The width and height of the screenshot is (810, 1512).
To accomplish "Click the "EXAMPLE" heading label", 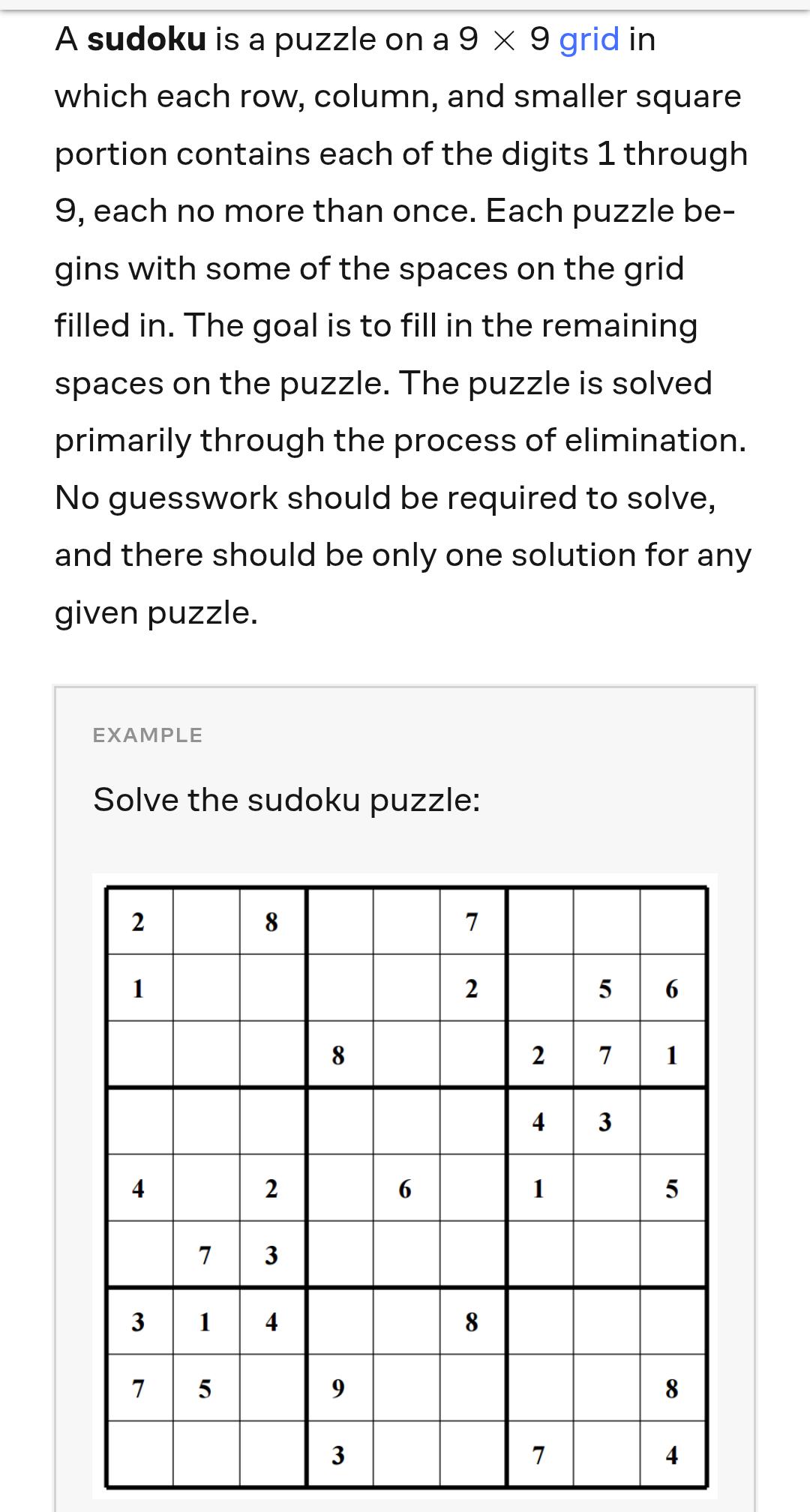I will pos(148,735).
